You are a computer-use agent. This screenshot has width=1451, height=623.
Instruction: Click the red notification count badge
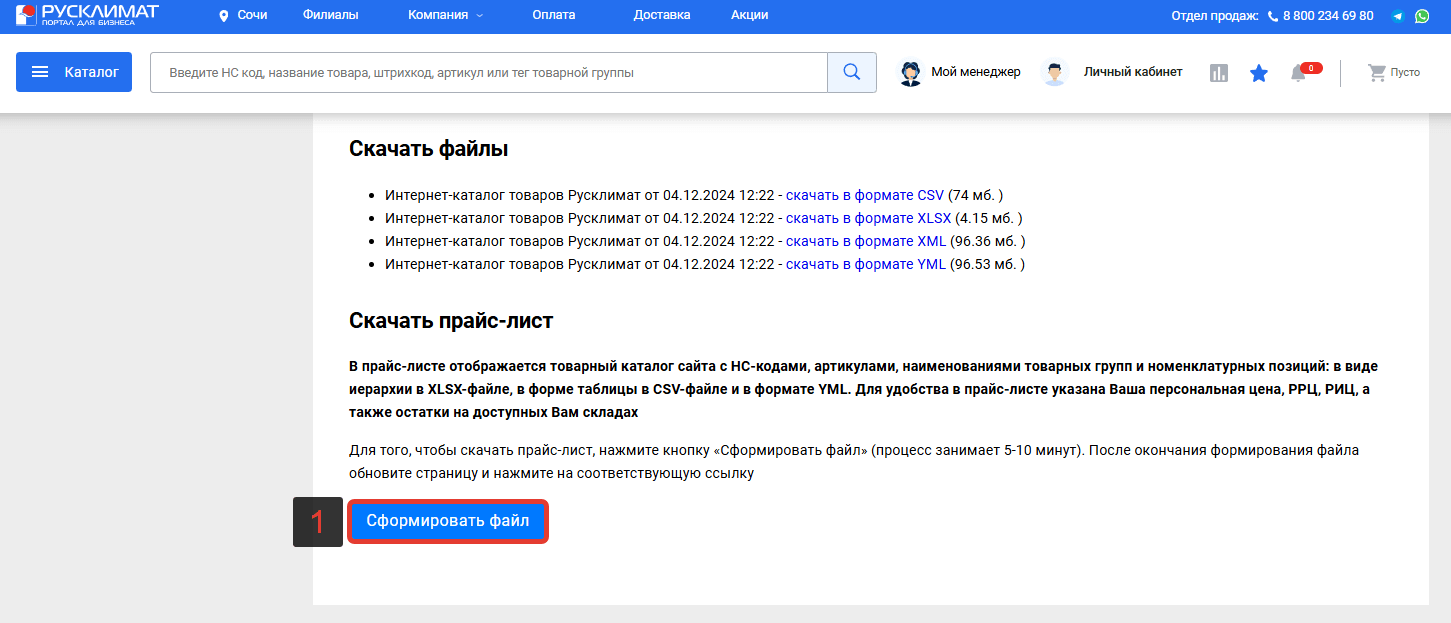coord(1311,67)
